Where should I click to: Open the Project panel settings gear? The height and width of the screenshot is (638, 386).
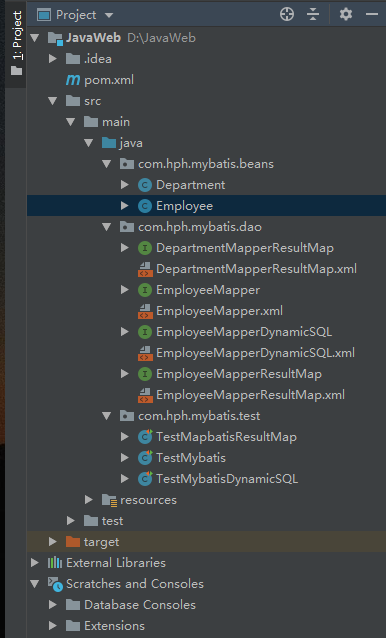346,15
